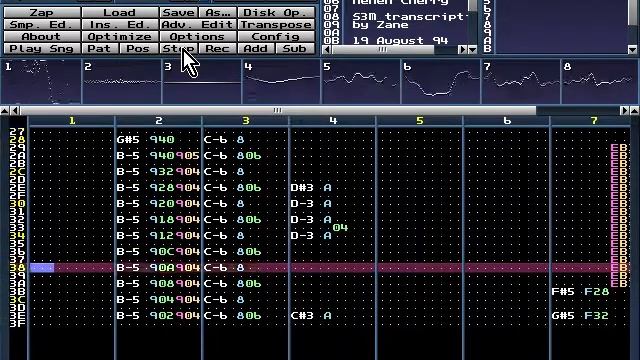Click instrument list horizontal scrollbar thumb
Image resolution: width=640 pixels, height=360 pixels.
coord(382,49)
